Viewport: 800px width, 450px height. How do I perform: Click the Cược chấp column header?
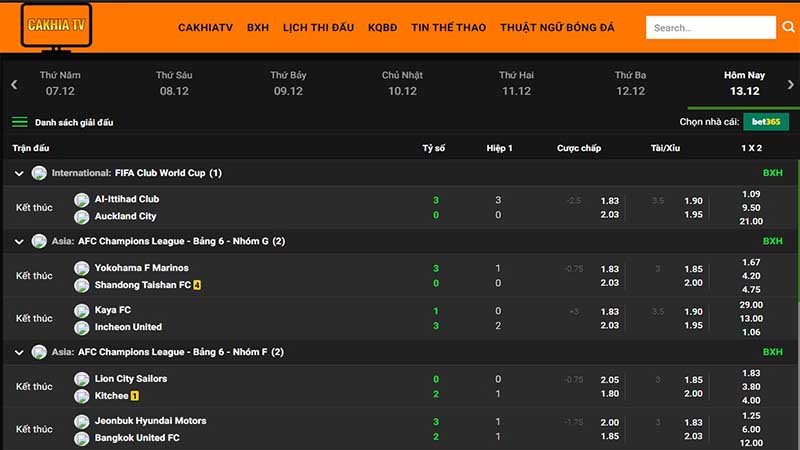579,148
